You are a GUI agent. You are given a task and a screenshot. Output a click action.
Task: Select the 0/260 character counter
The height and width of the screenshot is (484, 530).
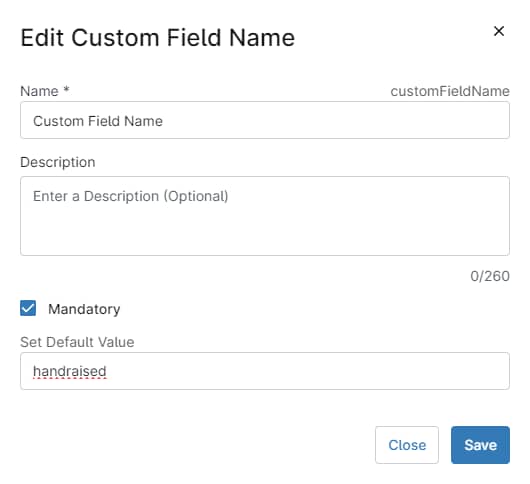pyautogui.click(x=490, y=276)
